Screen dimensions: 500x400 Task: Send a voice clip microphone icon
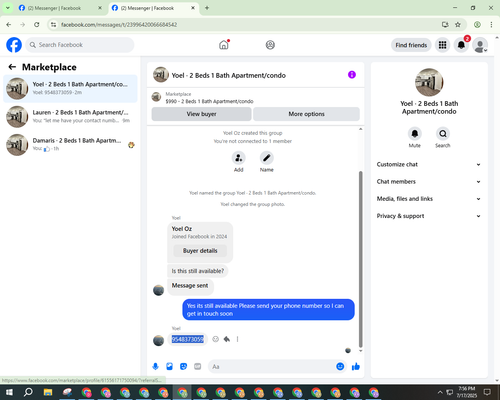155,367
